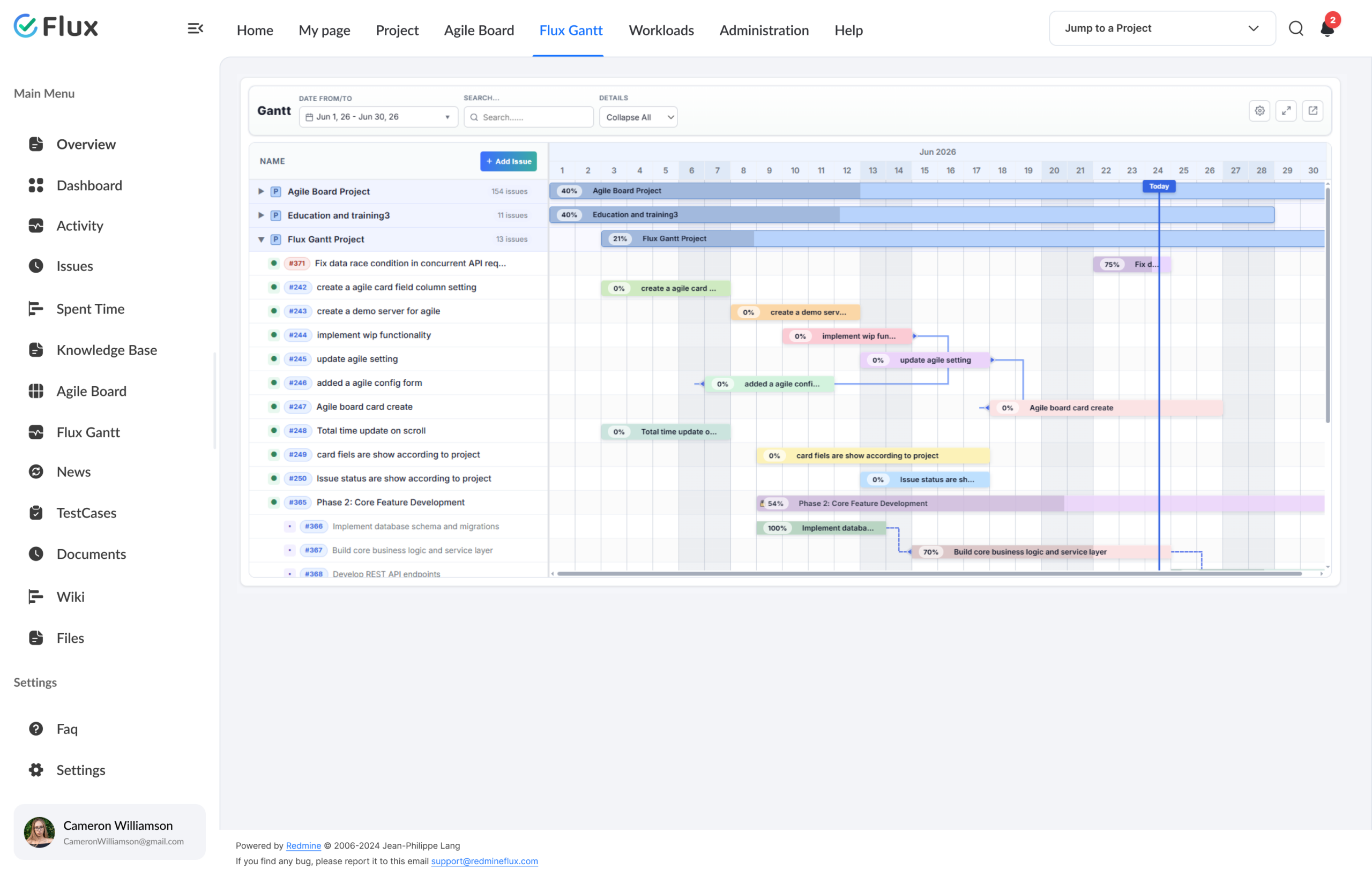
Task: Click the Flux Gantt Project 21% bar
Action: (963, 238)
